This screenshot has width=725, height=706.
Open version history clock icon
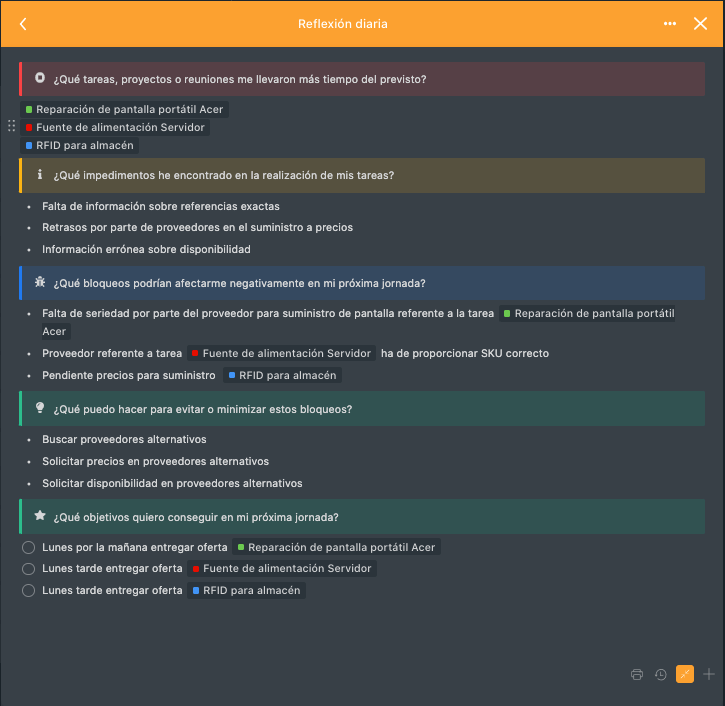coord(661,674)
